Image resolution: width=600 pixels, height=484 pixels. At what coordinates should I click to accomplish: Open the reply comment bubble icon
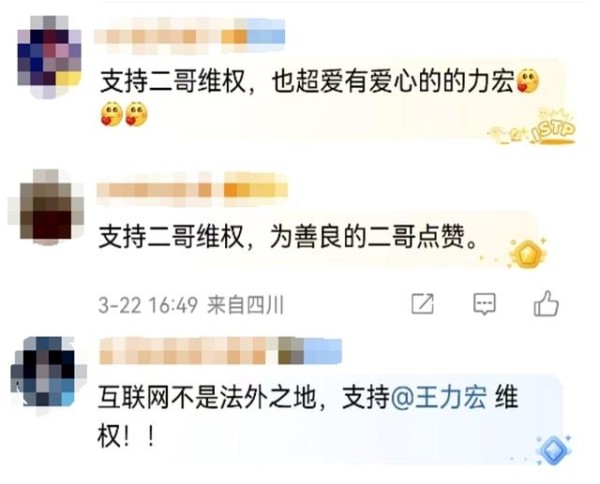coord(484,304)
